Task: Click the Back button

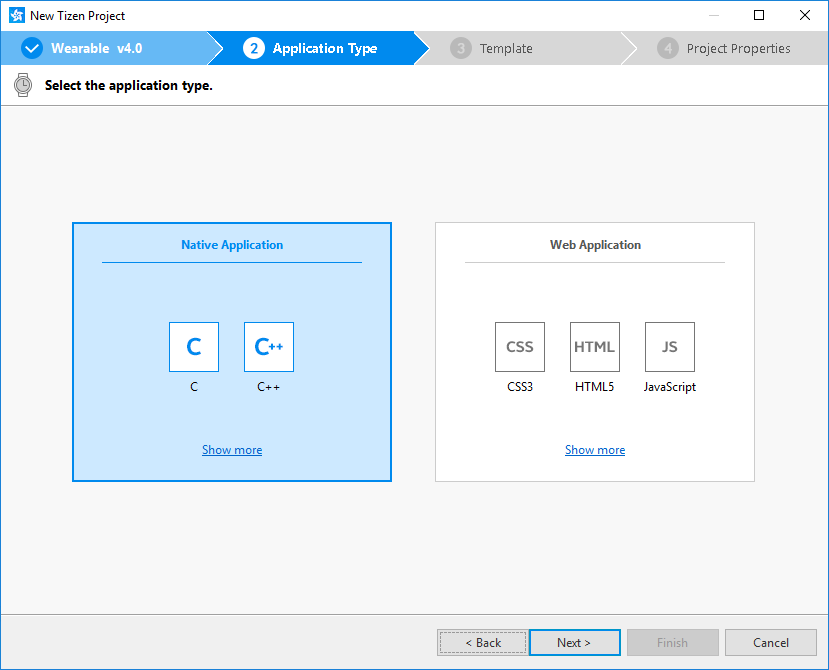Action: (482, 642)
